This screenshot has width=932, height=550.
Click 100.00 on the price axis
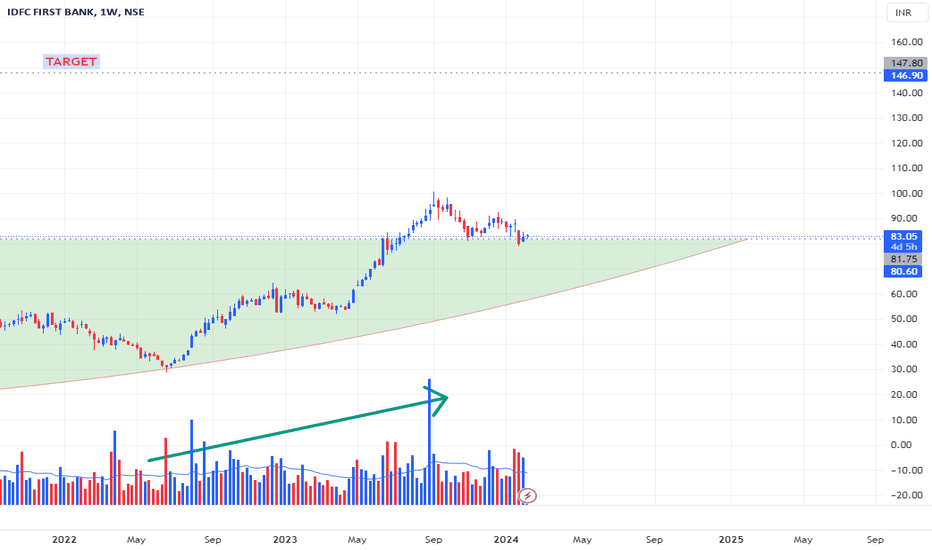(907, 194)
